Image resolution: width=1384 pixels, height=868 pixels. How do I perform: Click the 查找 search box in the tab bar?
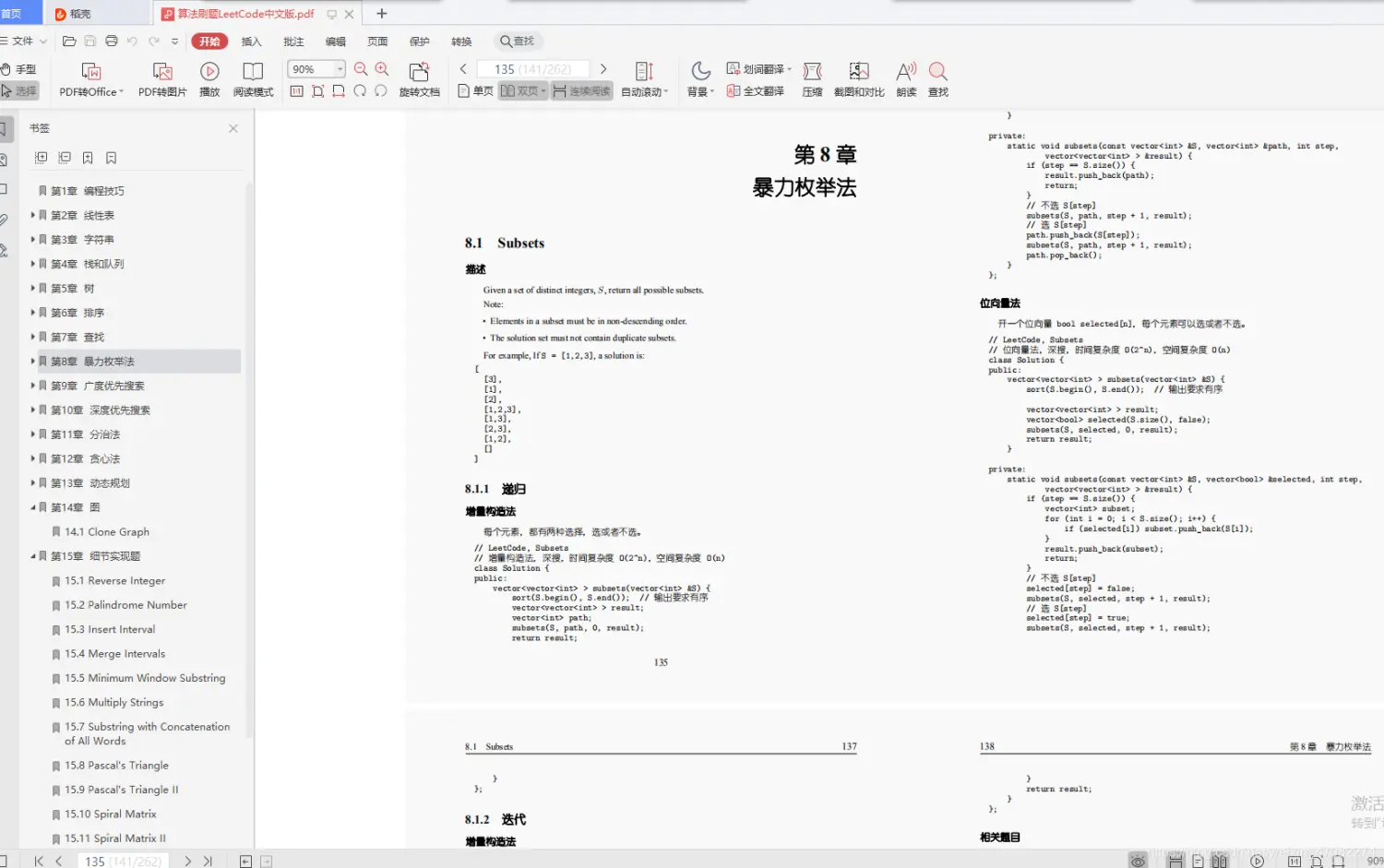pos(518,41)
